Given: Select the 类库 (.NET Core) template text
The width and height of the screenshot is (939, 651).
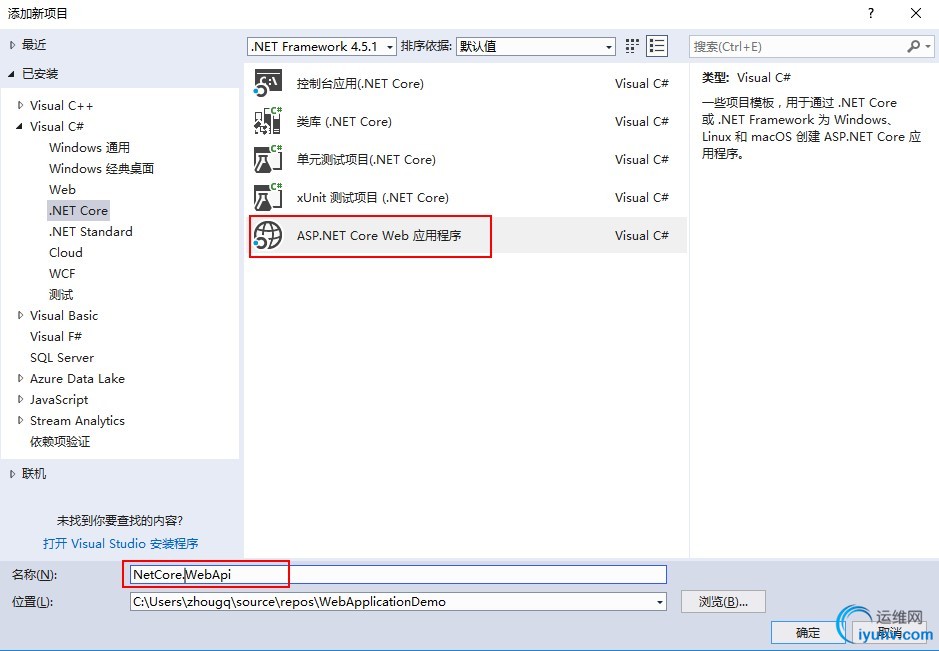Looking at the screenshot, I should click(344, 122).
